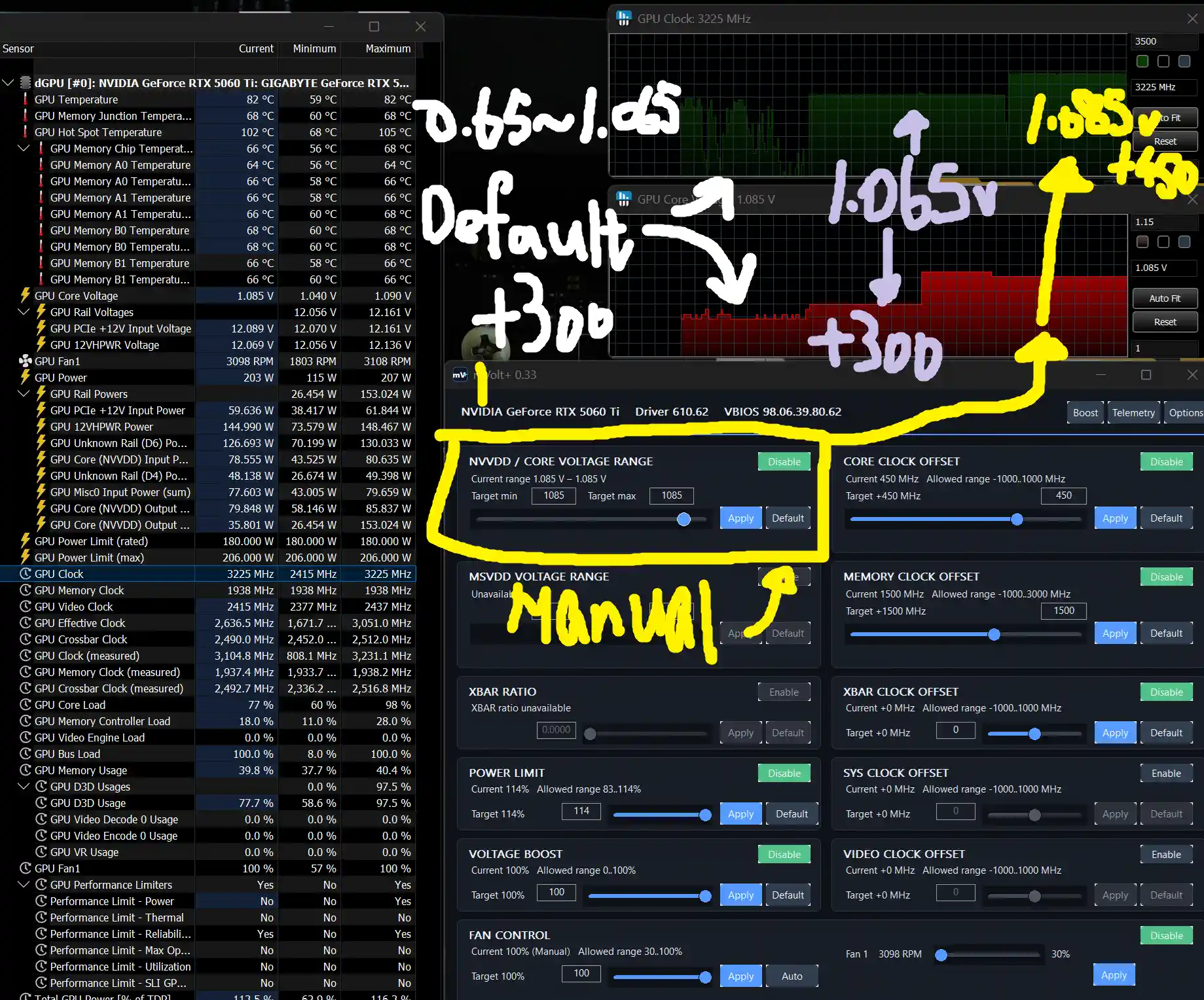Disable the Core Clock Offset control

(1167, 462)
